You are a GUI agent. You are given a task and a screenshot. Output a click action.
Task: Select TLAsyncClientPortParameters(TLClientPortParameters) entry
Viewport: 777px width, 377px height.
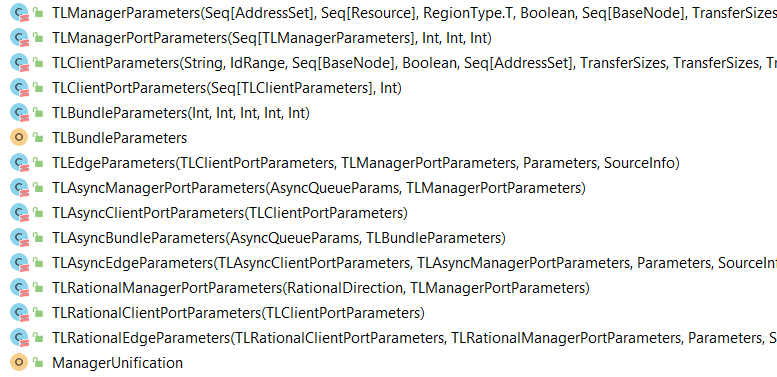click(229, 213)
